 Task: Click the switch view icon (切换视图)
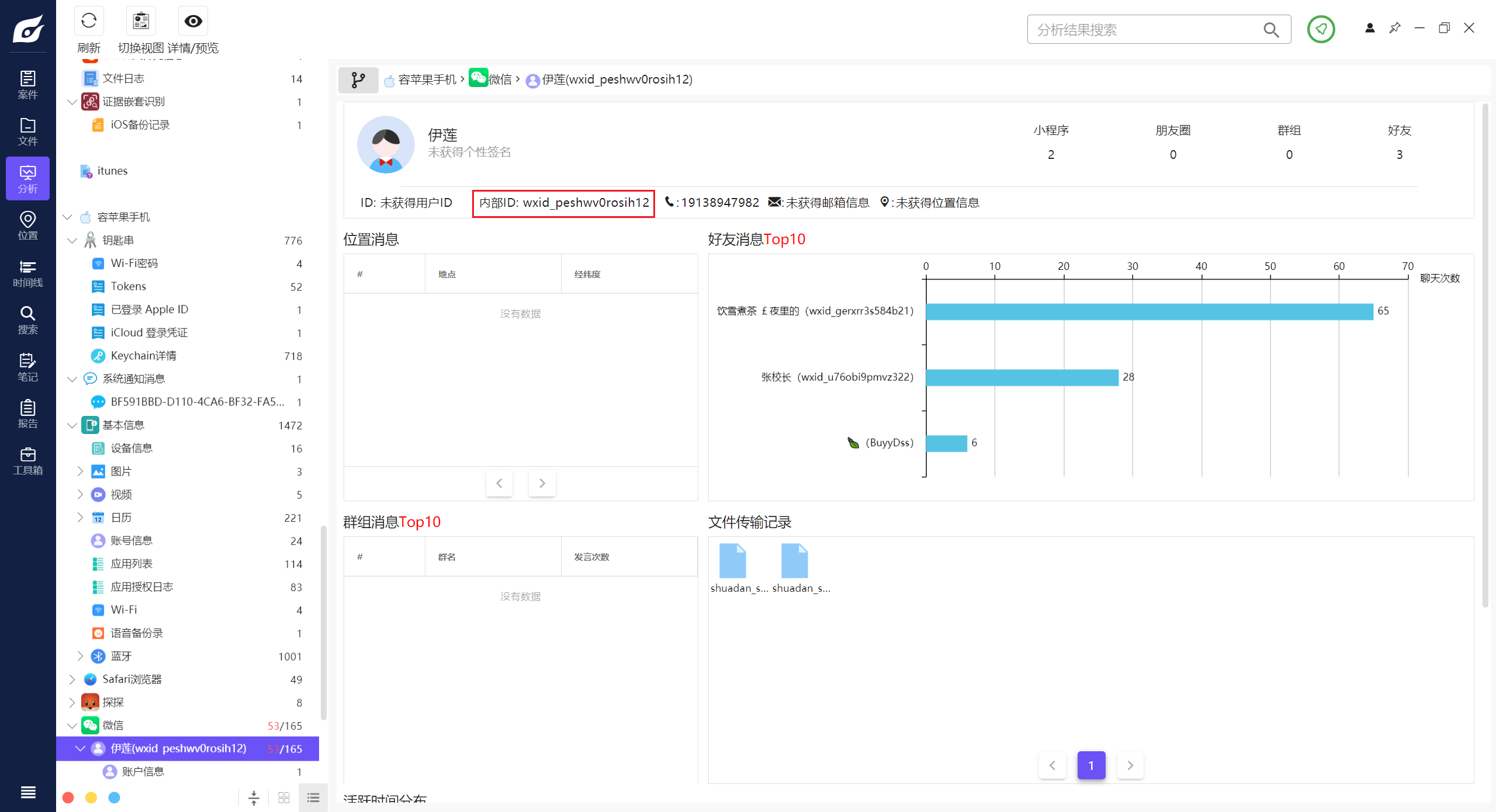141,22
